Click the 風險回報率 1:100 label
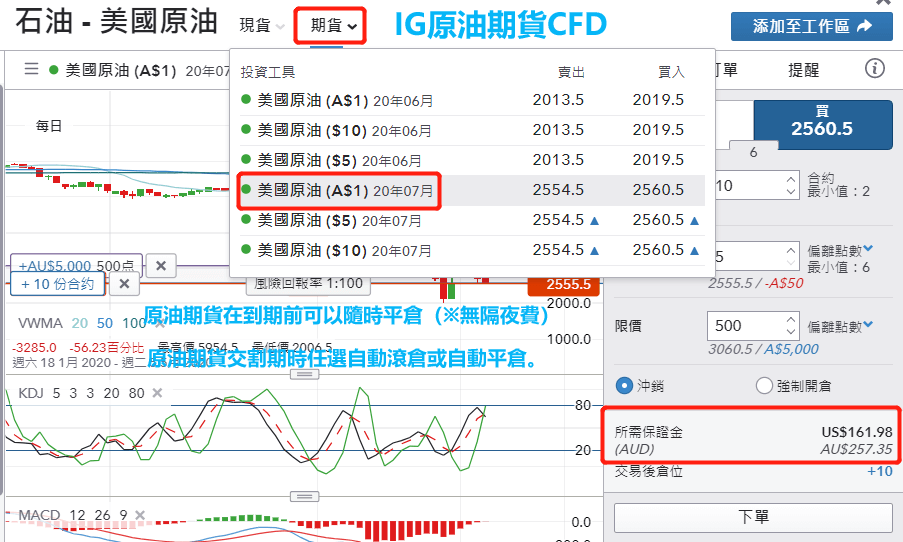903x542 pixels. (309, 283)
